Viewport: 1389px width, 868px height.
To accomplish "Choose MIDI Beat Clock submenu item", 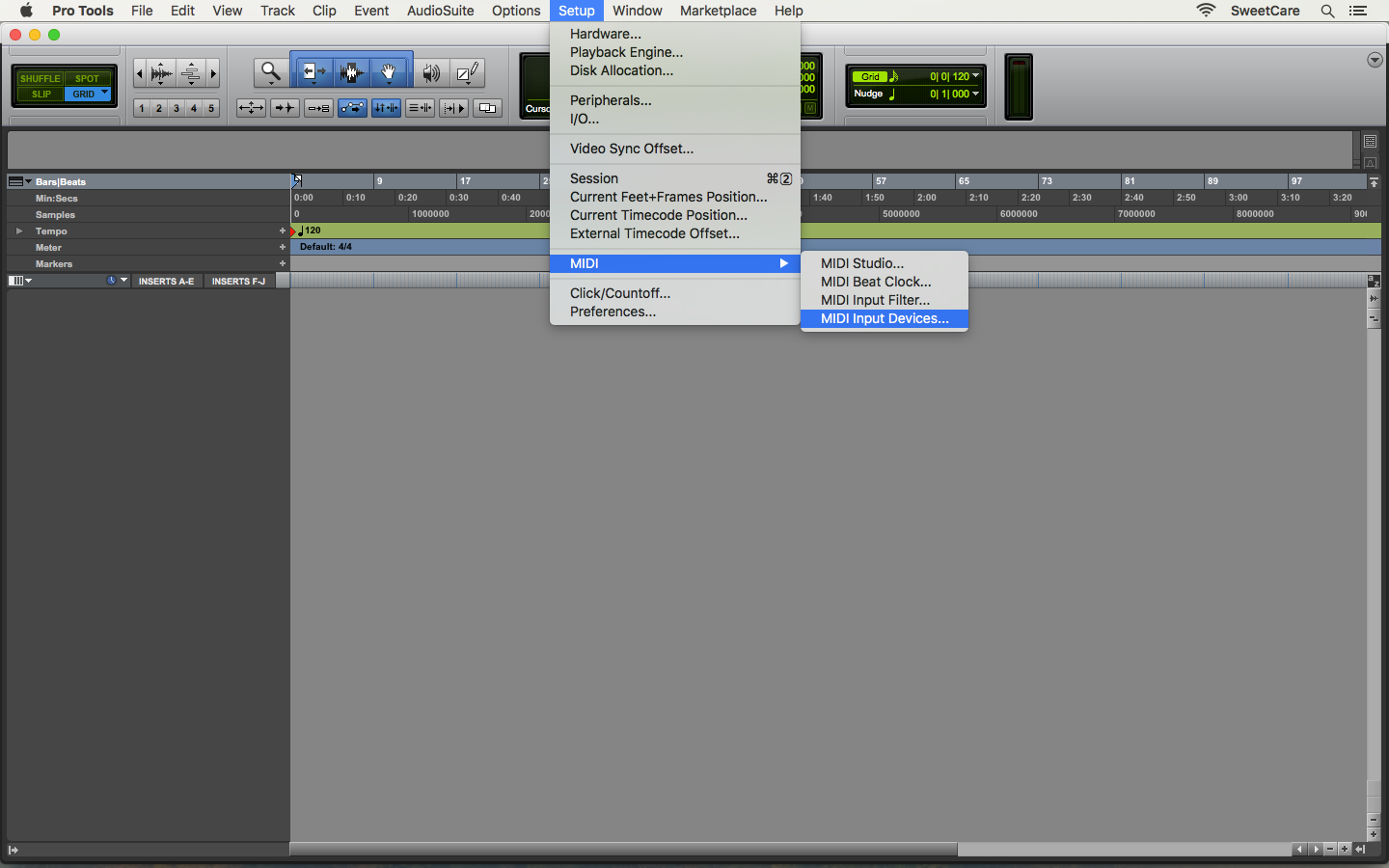I will coord(885,282).
